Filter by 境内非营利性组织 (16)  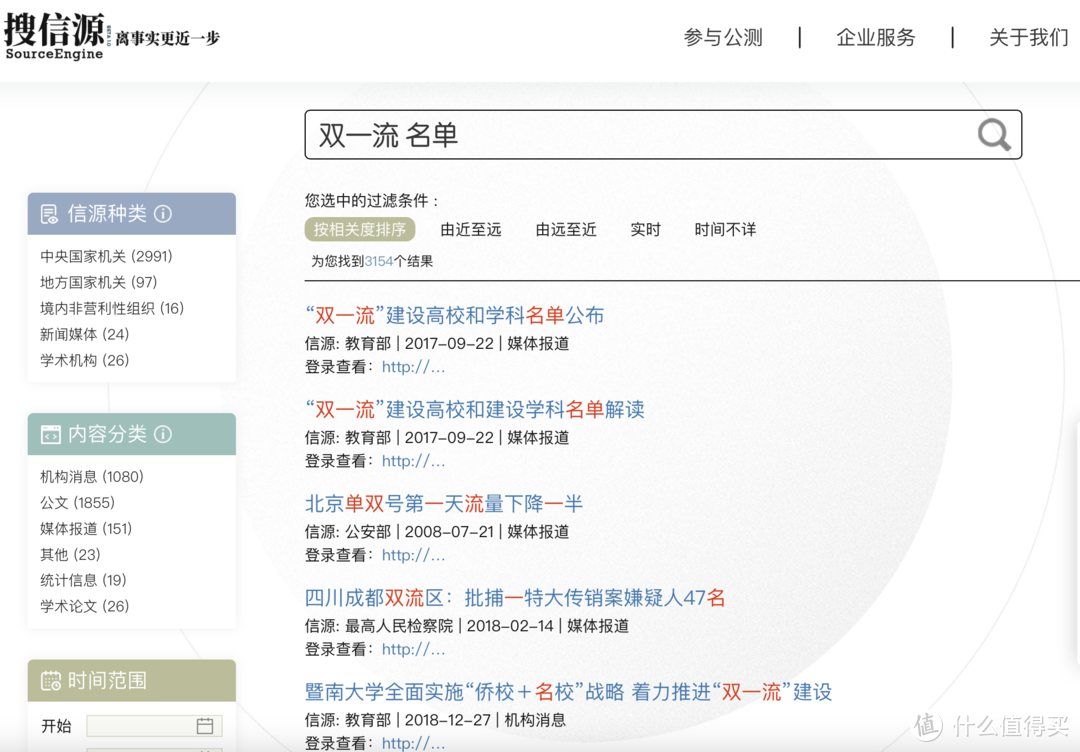pyautogui.click(x=112, y=309)
